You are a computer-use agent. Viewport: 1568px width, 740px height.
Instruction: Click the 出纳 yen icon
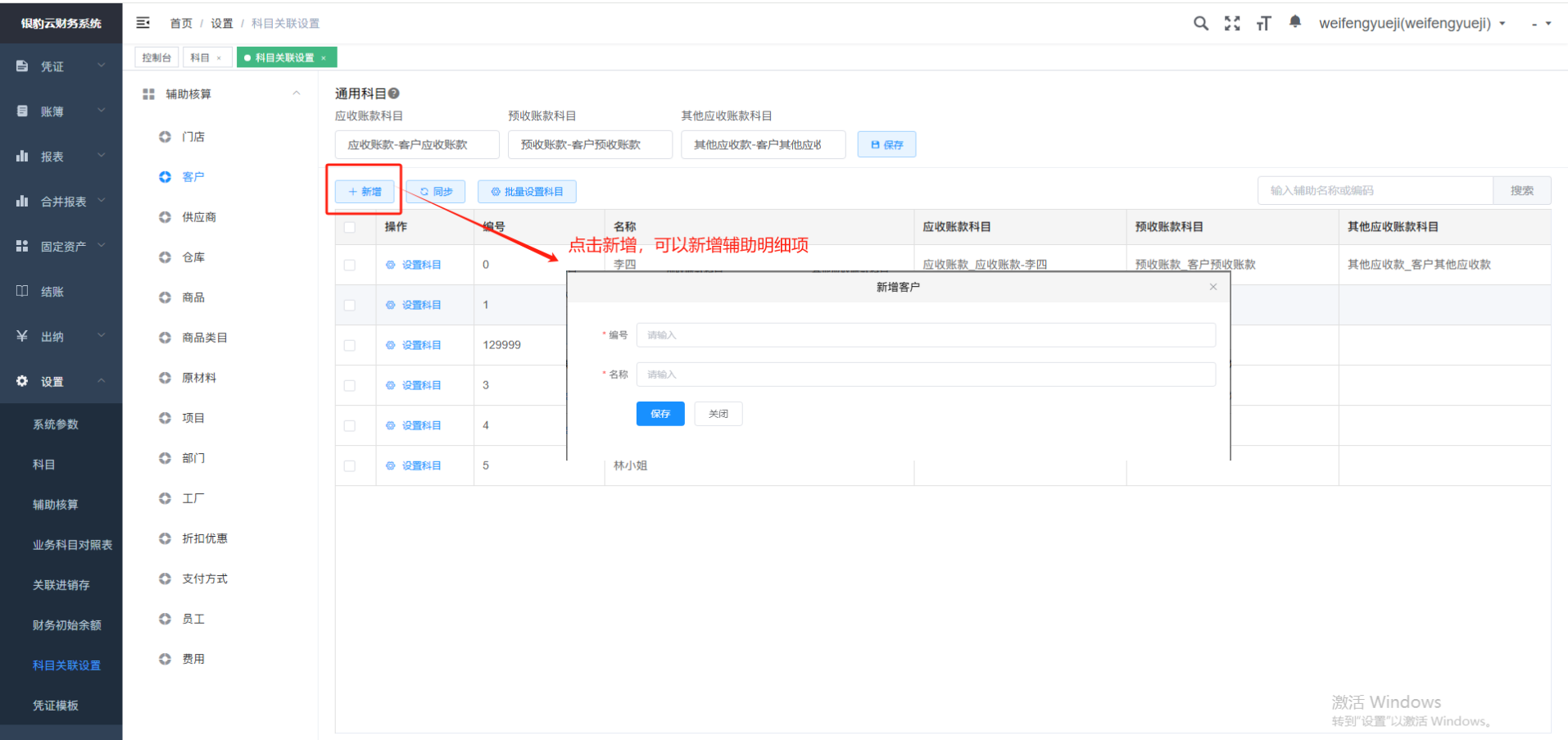coord(22,336)
